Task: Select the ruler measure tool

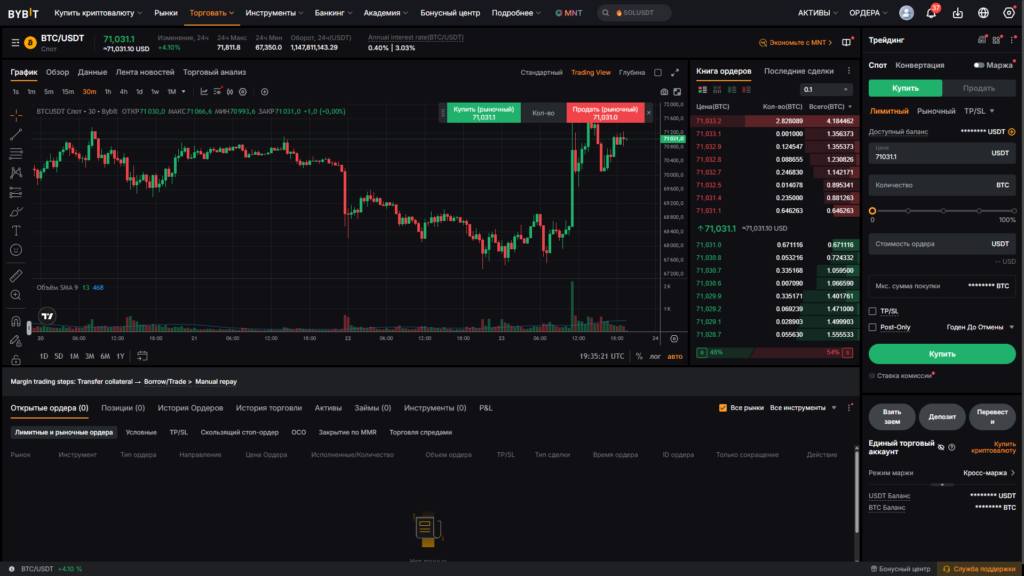Action: click(x=16, y=274)
